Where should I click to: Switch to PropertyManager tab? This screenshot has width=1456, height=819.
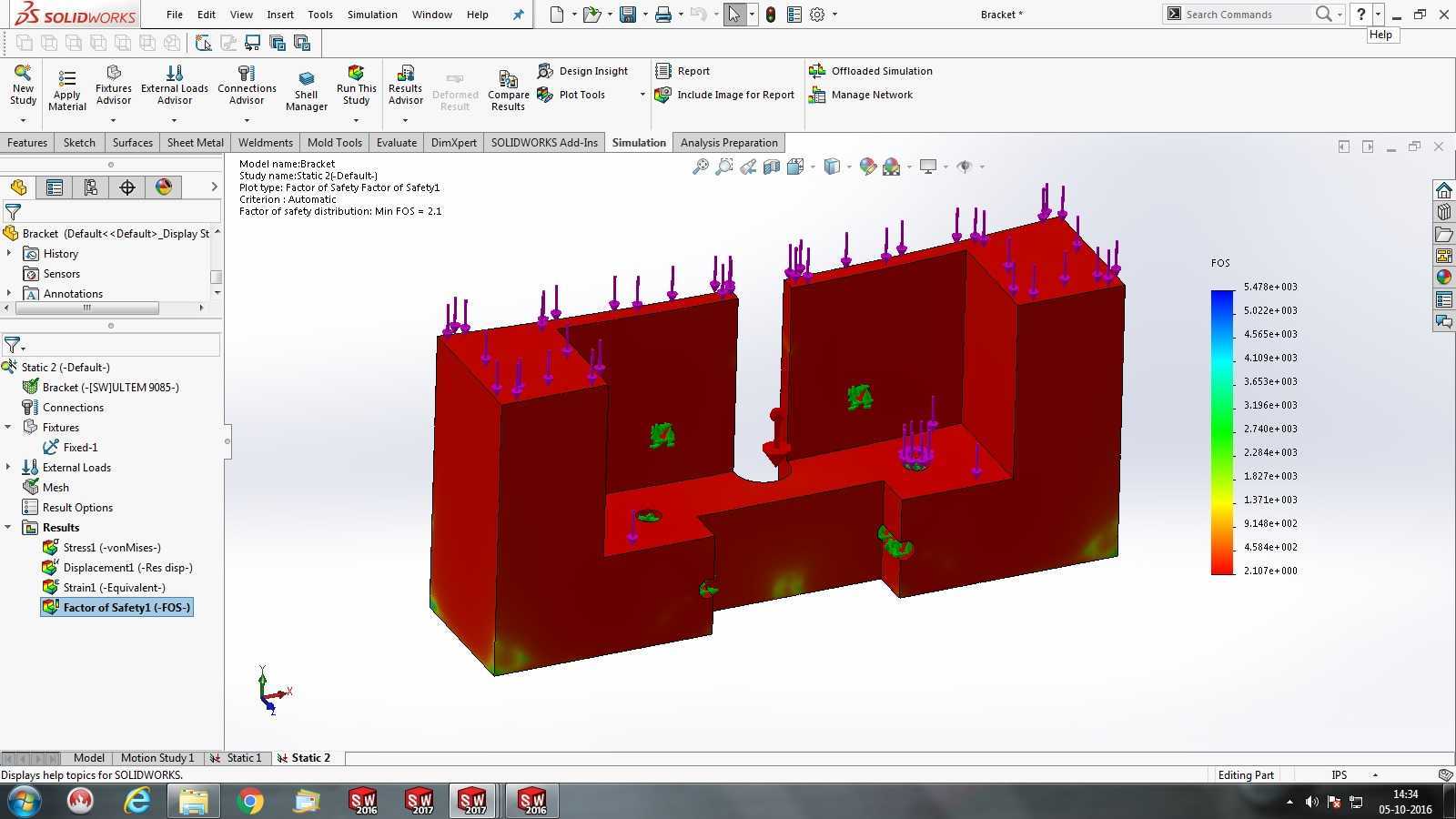coord(55,187)
